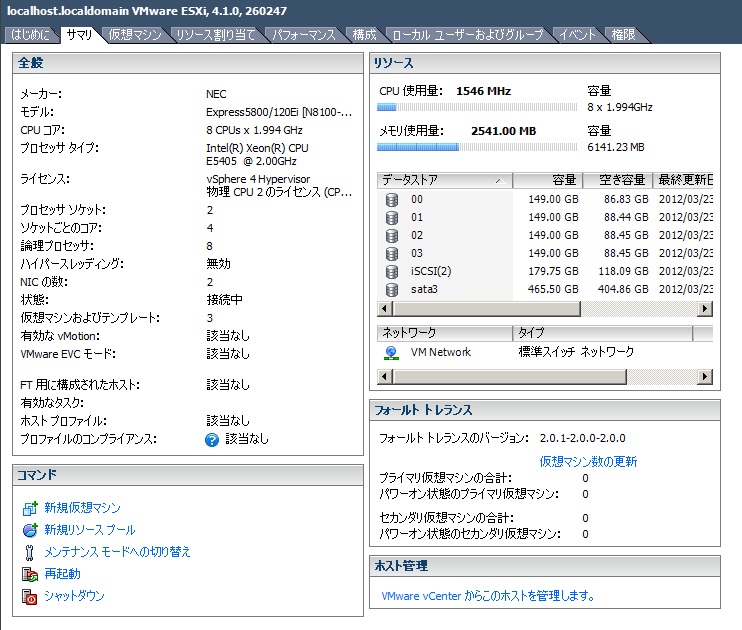This screenshot has height=630, width=742.
Task: Click the new resource pool icon
Action: coord(30,530)
